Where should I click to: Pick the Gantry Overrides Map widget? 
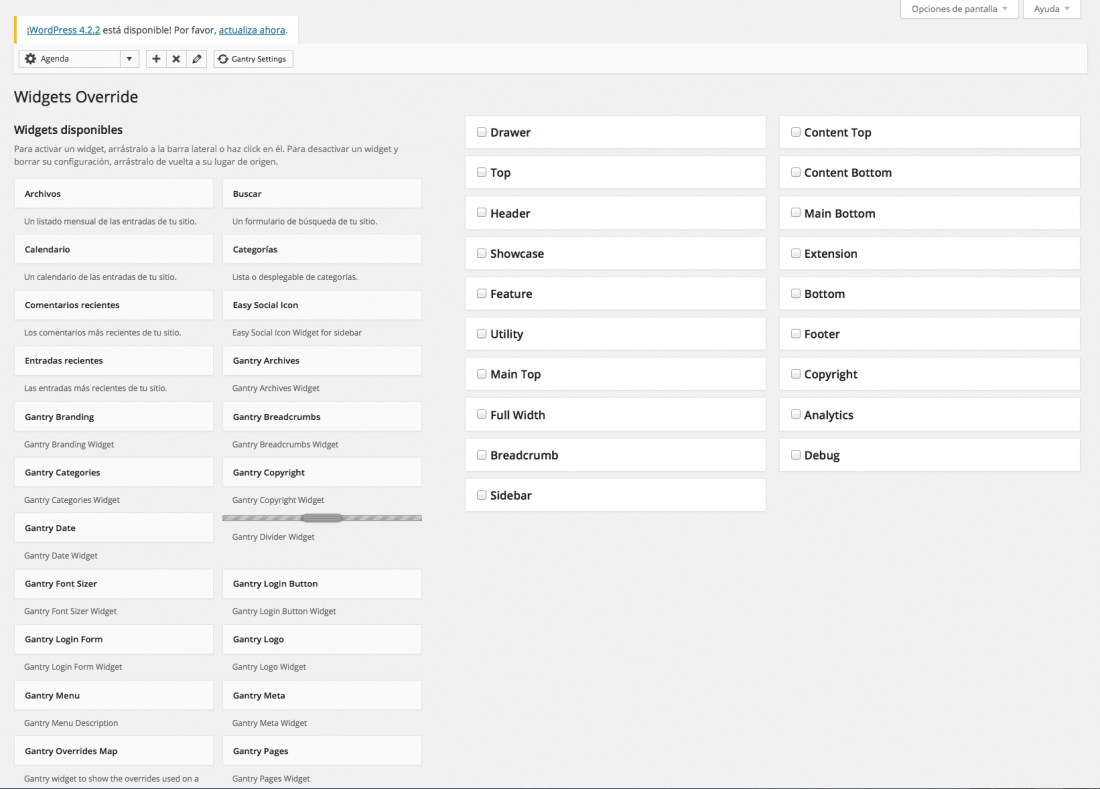click(x=114, y=750)
